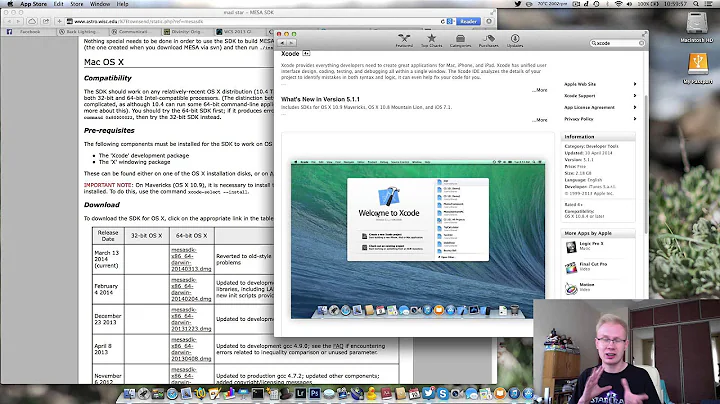This screenshot has height=404, width=720.
Task: Open Twitter from the Dock
Action: (428, 393)
